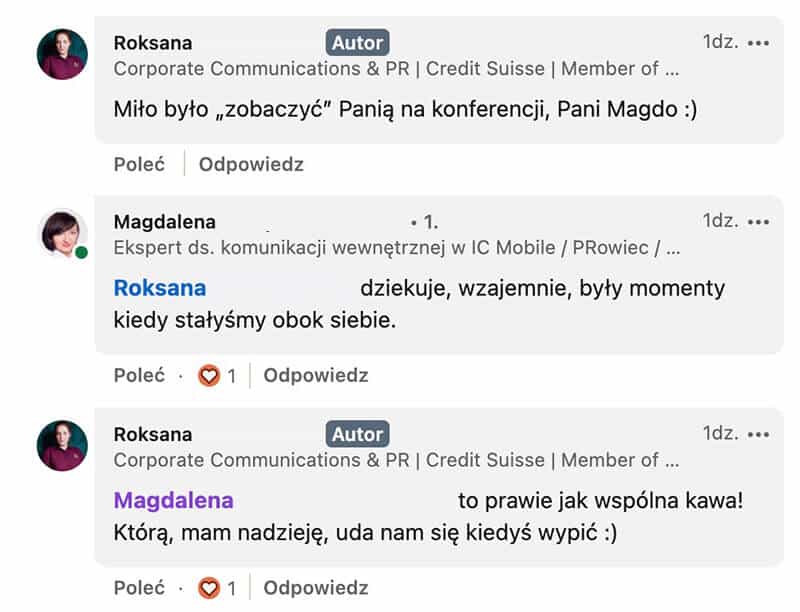
Task: Open purple Magdalena mention in Roksana's reply
Action: coord(173,500)
